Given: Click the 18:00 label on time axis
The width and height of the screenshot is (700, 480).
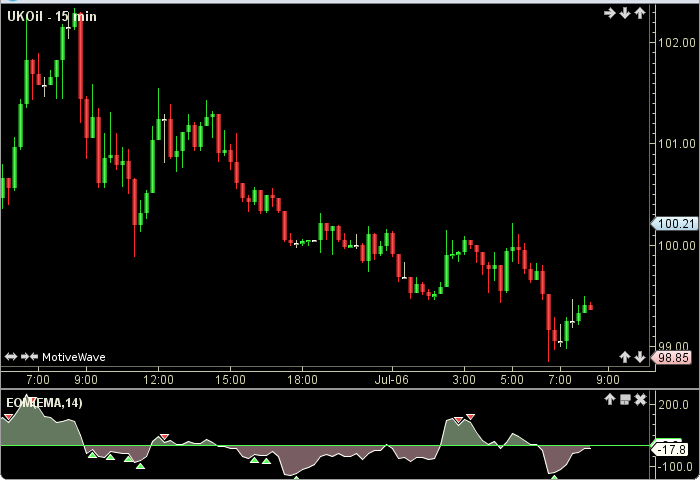Looking at the screenshot, I should pos(302,380).
